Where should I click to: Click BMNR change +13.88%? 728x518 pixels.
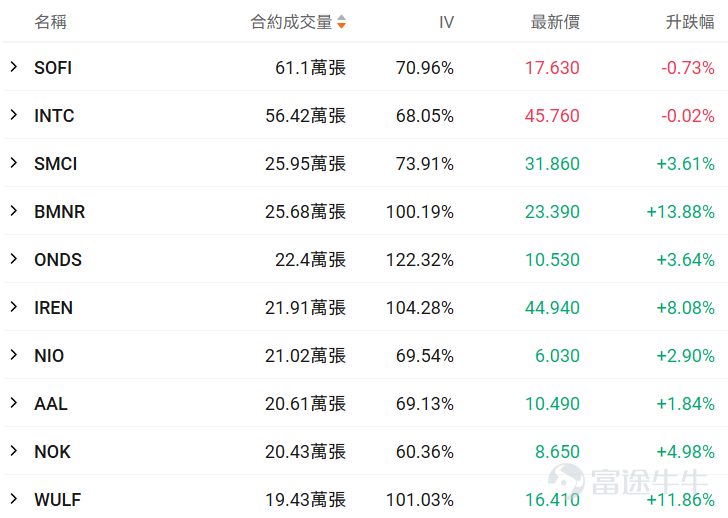(x=681, y=212)
